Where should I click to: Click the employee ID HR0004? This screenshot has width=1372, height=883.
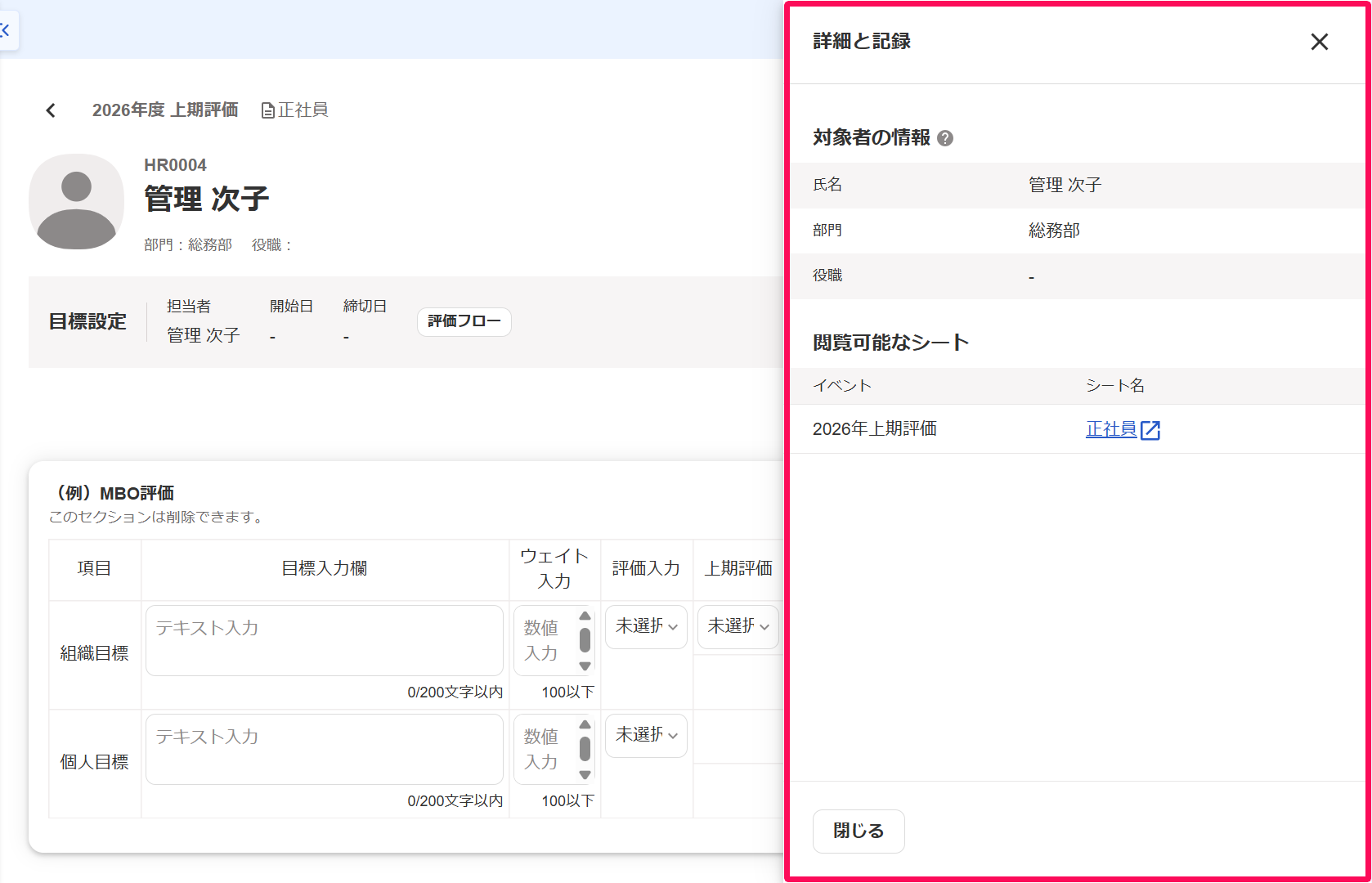pos(175,165)
